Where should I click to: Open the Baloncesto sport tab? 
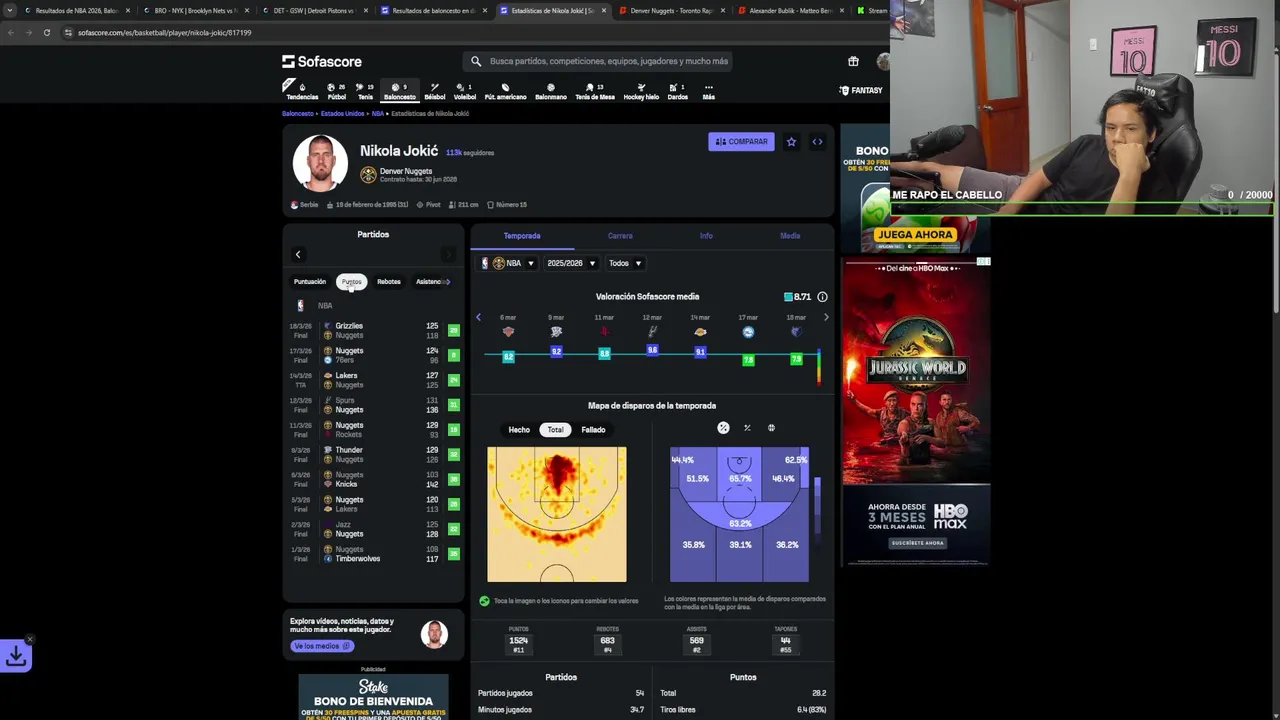399,91
